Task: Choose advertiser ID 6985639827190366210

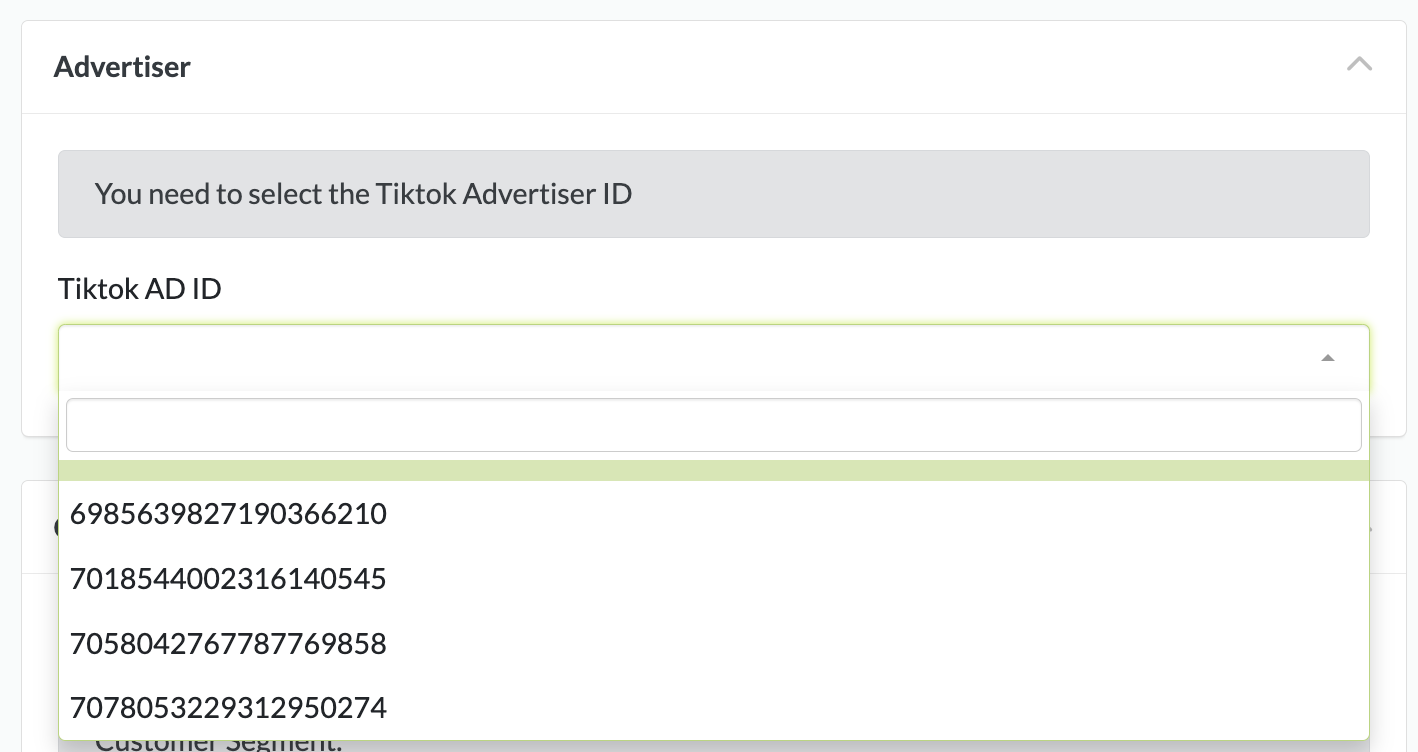Action: [228, 514]
